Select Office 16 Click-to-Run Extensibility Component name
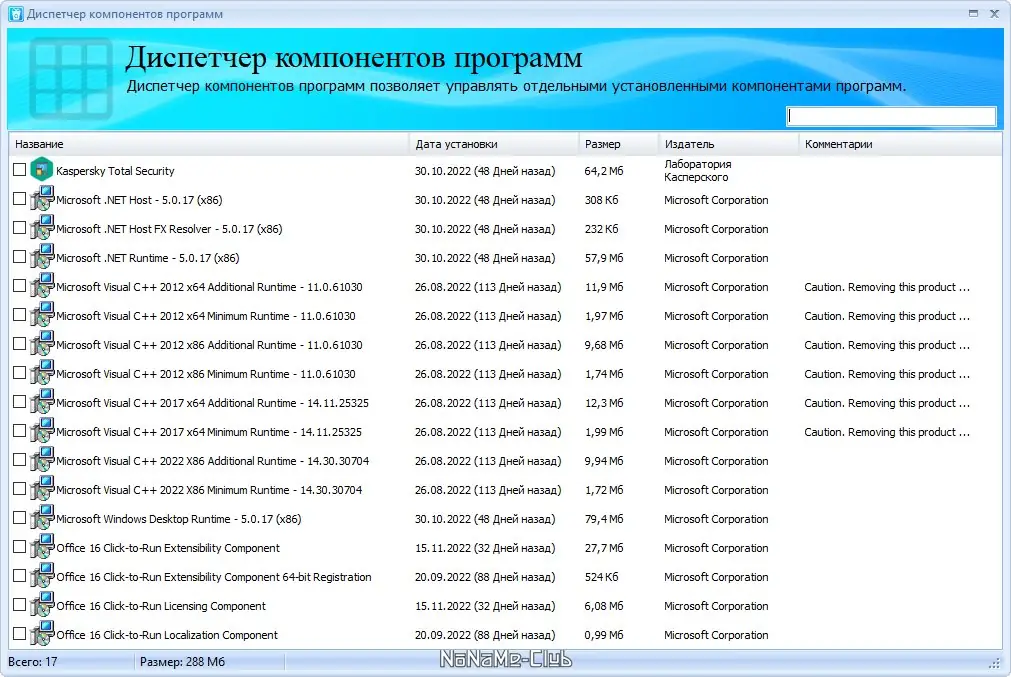1011x677 pixels. 168,548
